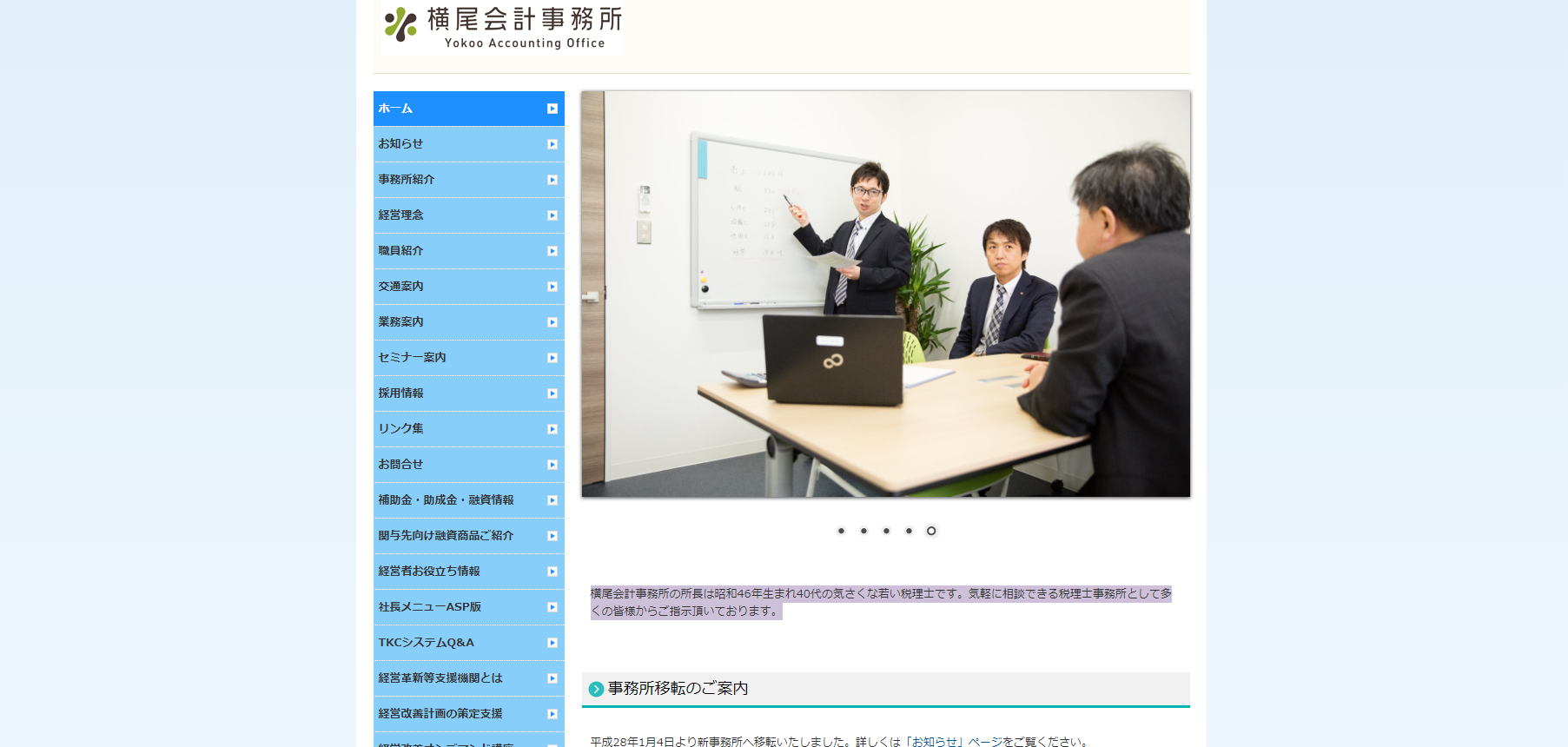Select 経営革新等支援機関とは
Screen dimensions: 1568x747
[x=469, y=678]
